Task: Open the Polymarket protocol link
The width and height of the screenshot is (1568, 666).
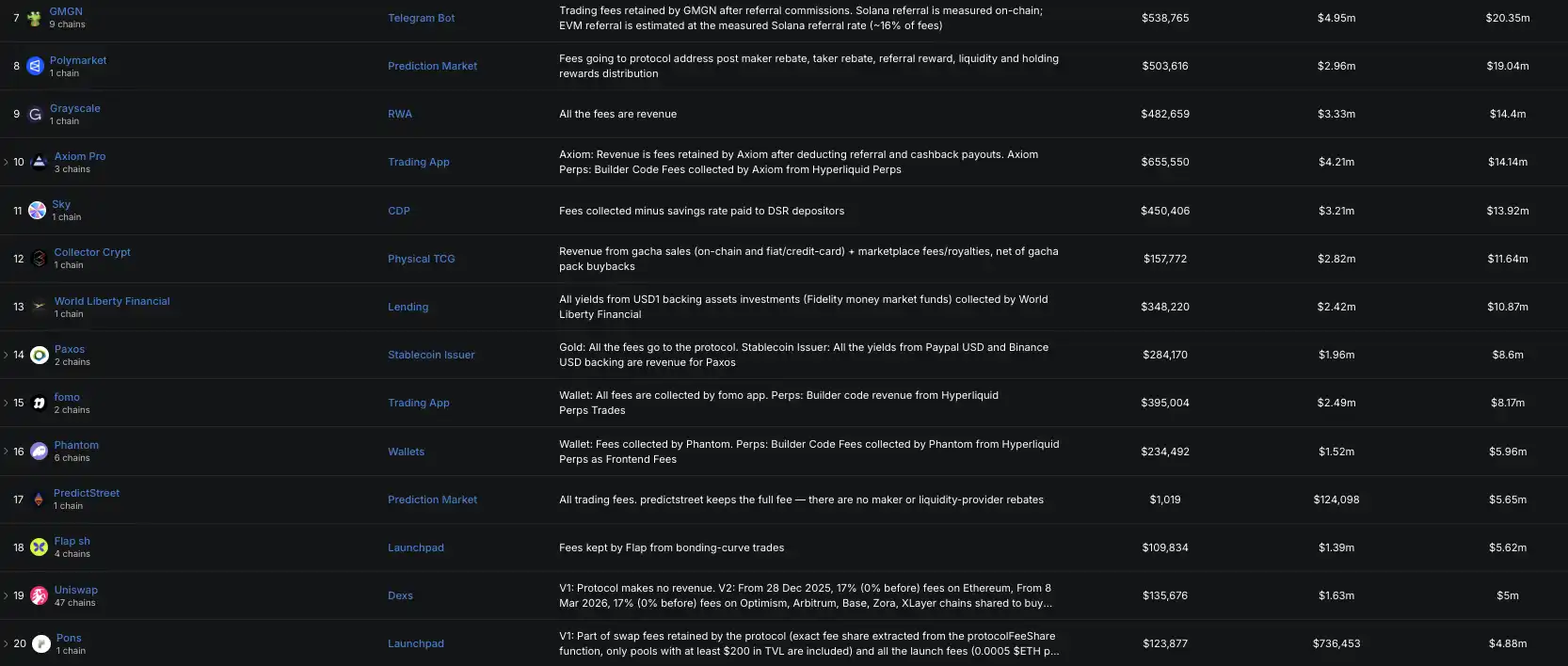Action: [x=78, y=60]
